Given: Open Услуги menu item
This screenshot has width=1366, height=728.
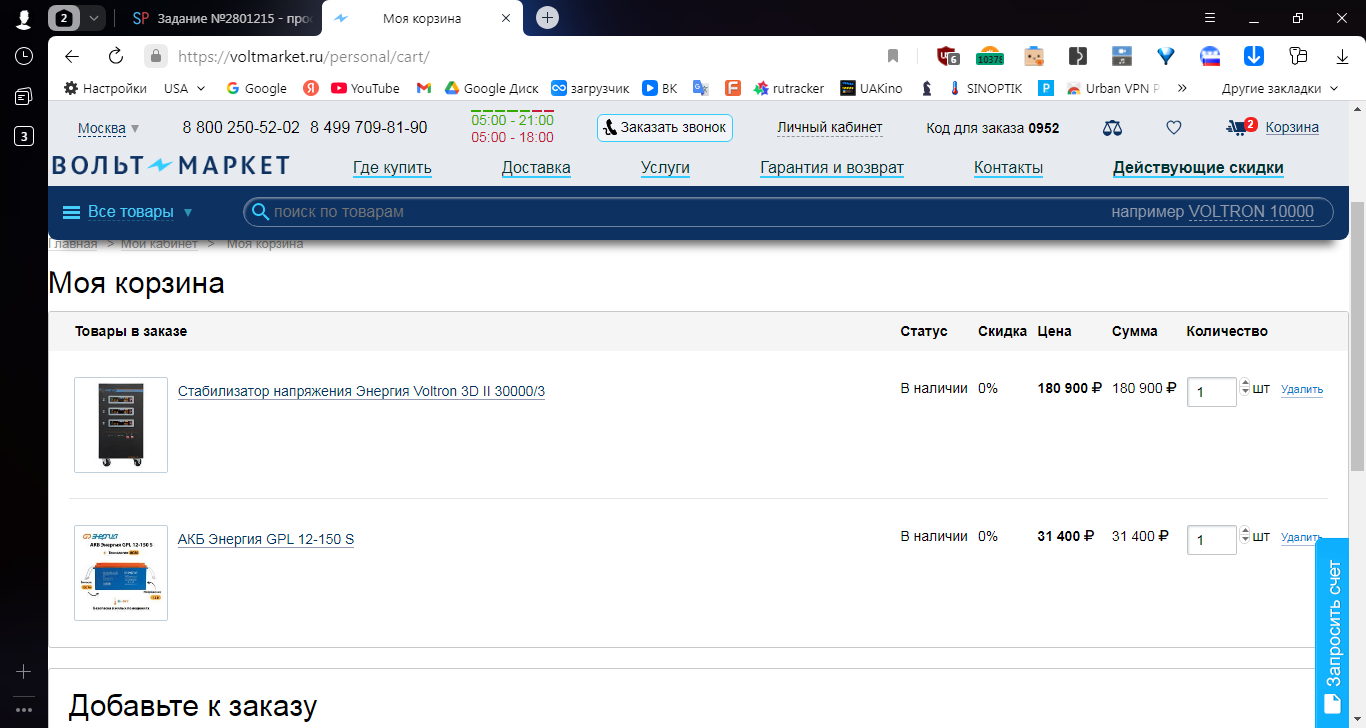Looking at the screenshot, I should pyautogui.click(x=665, y=168).
